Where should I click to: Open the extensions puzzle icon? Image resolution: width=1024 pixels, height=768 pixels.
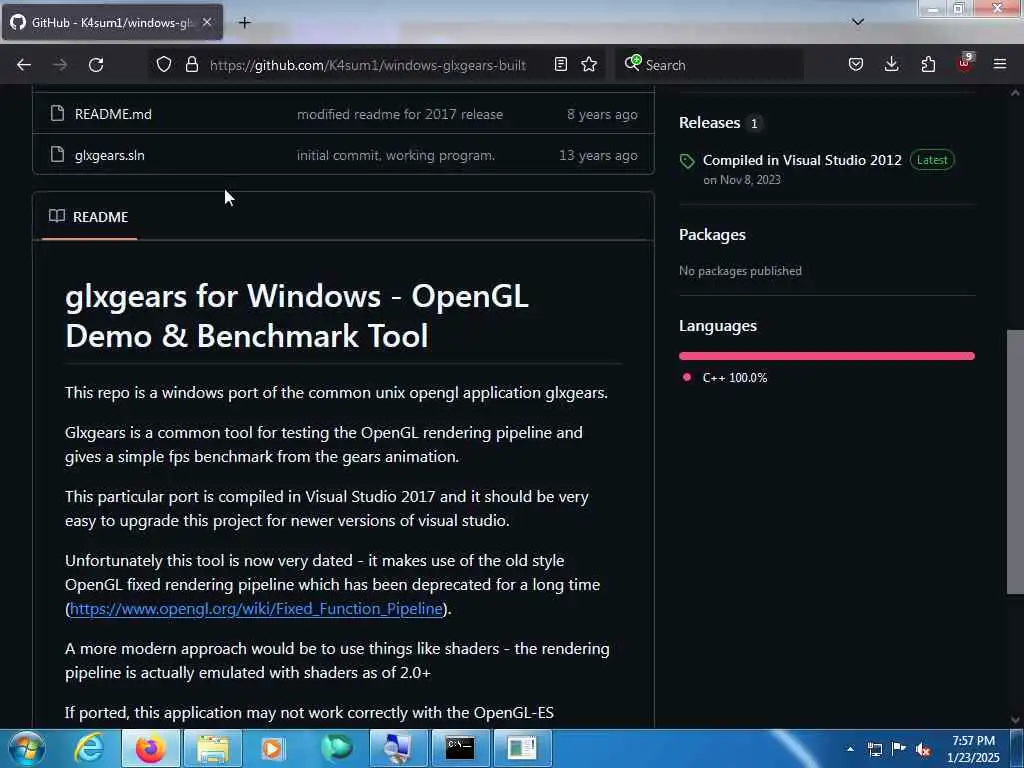(928, 64)
